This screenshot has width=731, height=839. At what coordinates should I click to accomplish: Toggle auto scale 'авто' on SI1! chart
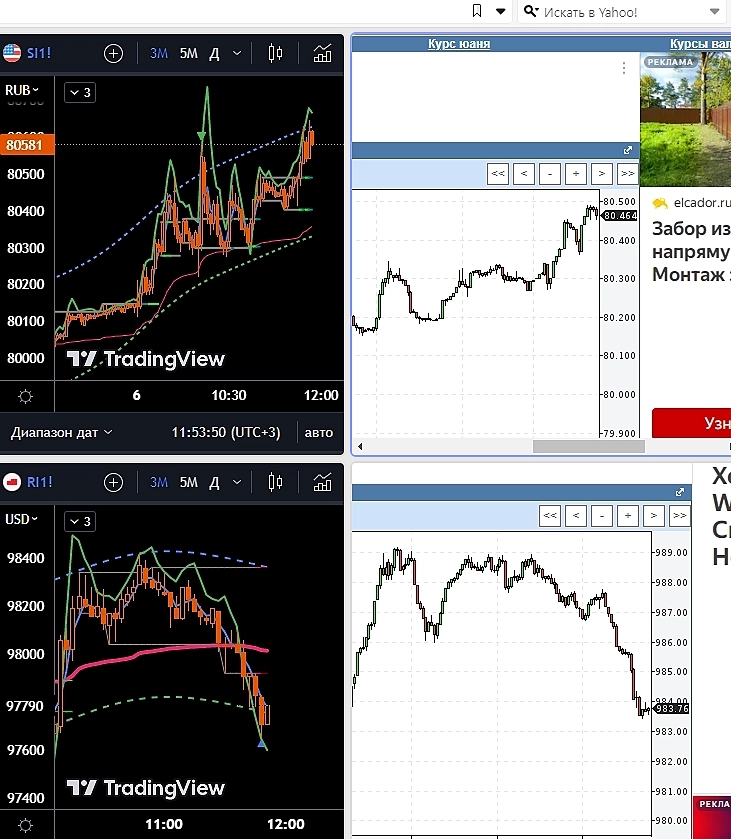coord(318,433)
